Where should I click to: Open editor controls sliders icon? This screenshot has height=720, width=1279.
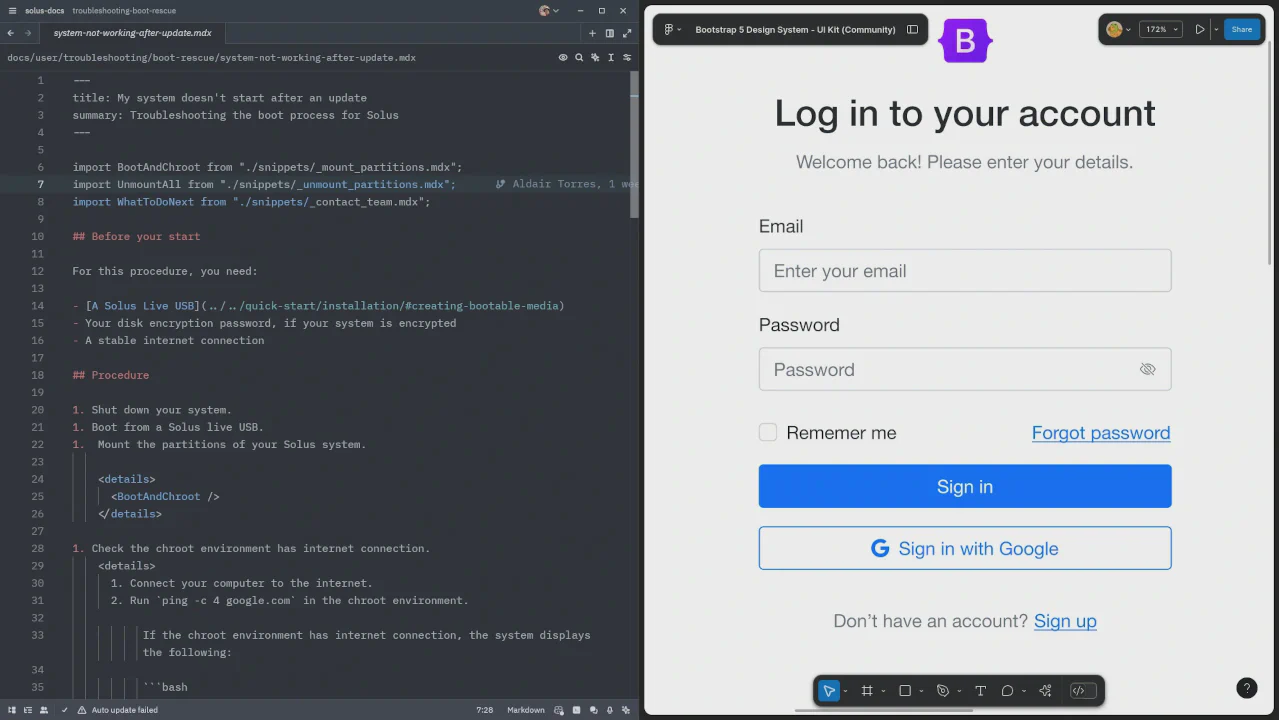coord(627,58)
